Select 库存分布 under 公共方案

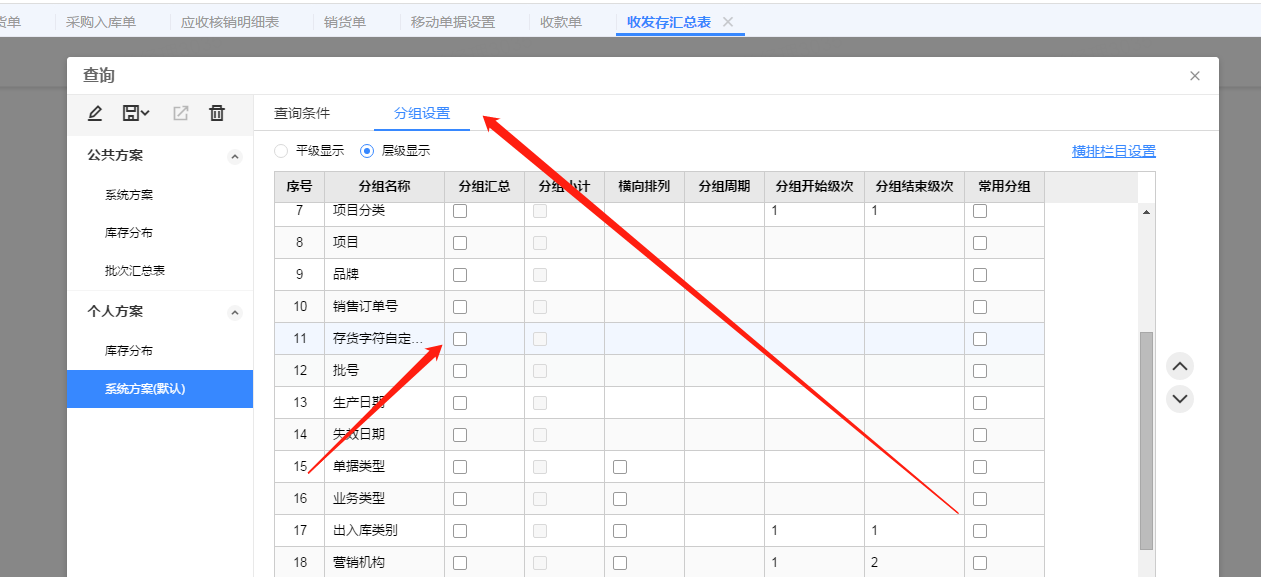pyautogui.click(x=129, y=233)
